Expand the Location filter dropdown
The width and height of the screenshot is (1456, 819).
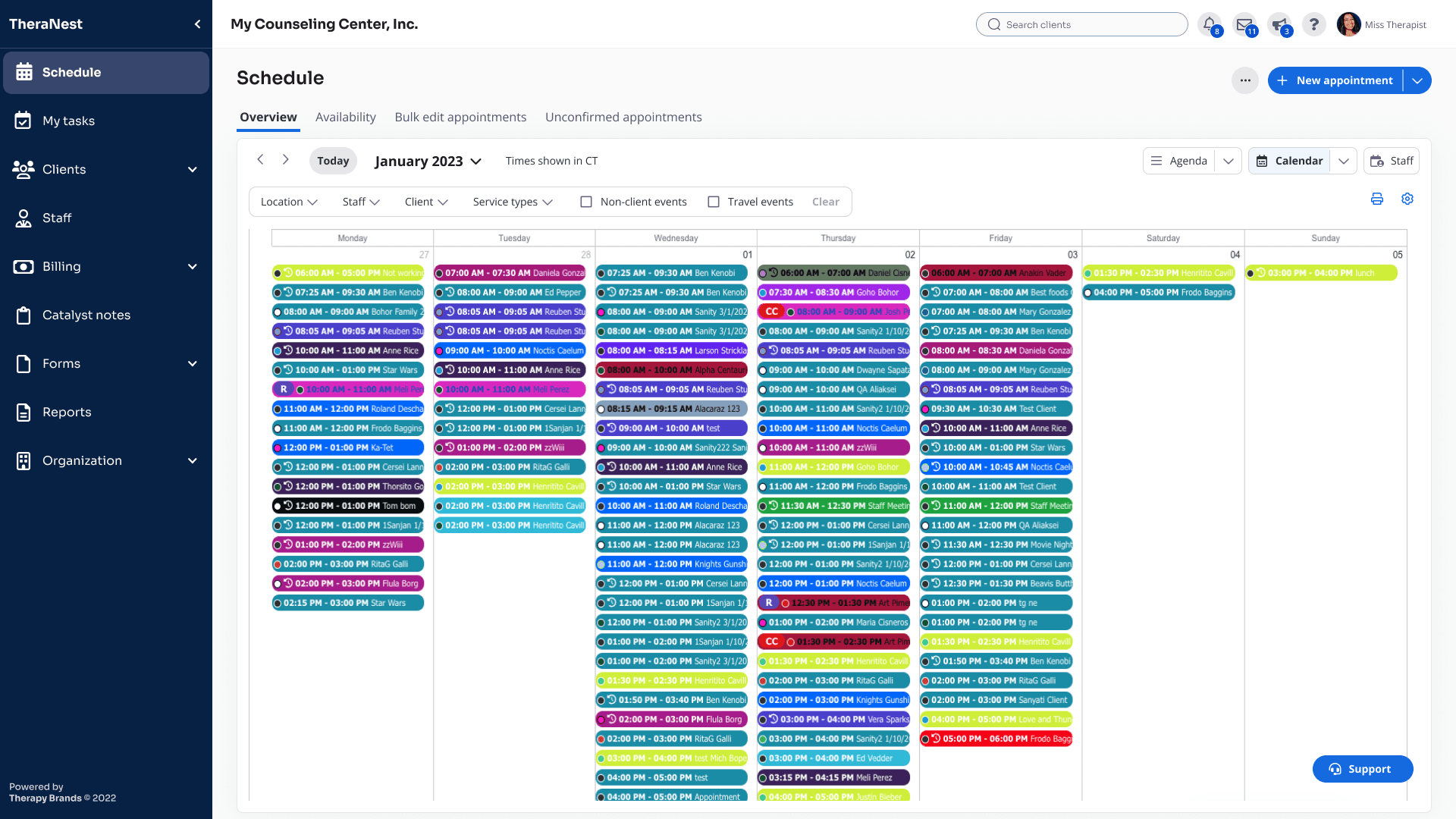click(x=289, y=202)
